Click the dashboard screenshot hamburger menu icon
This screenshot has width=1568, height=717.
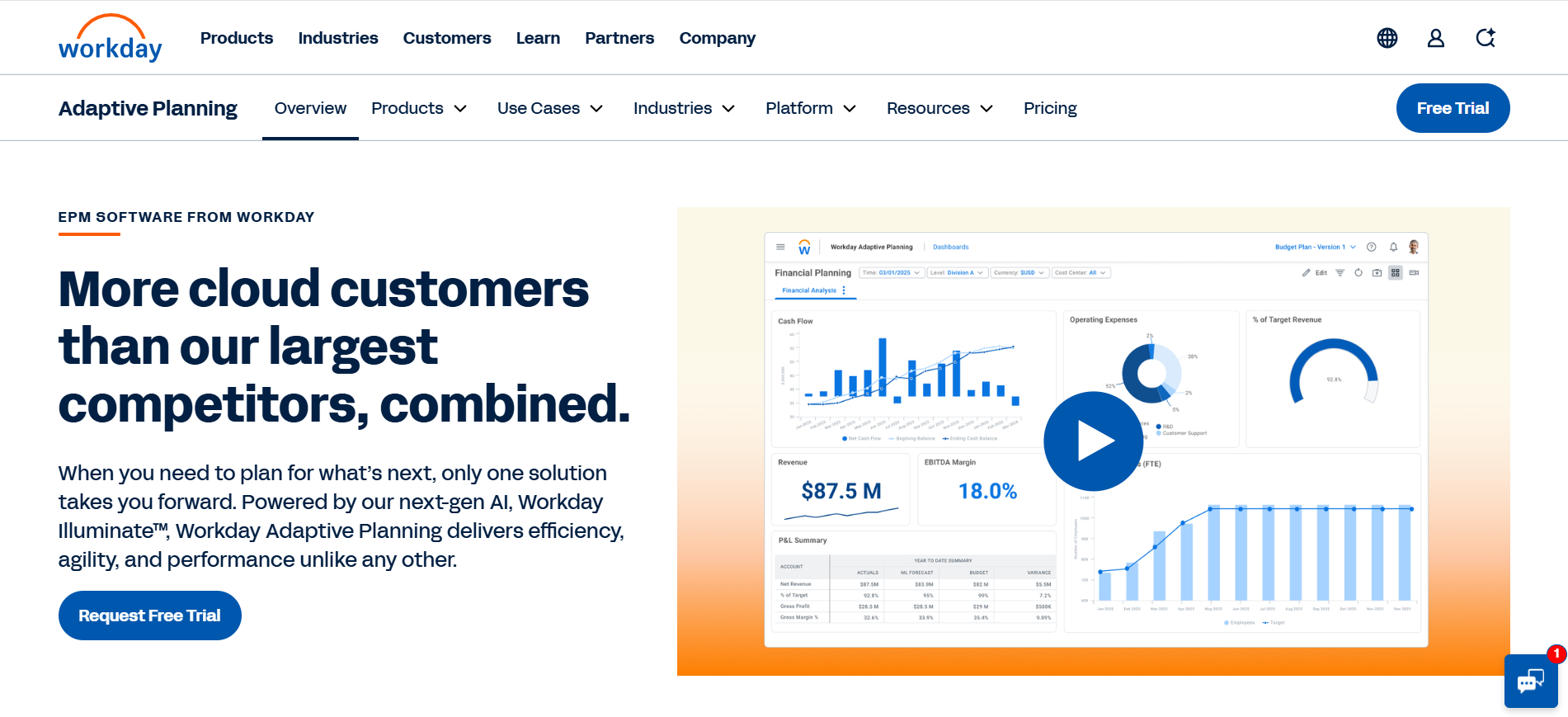coord(780,247)
